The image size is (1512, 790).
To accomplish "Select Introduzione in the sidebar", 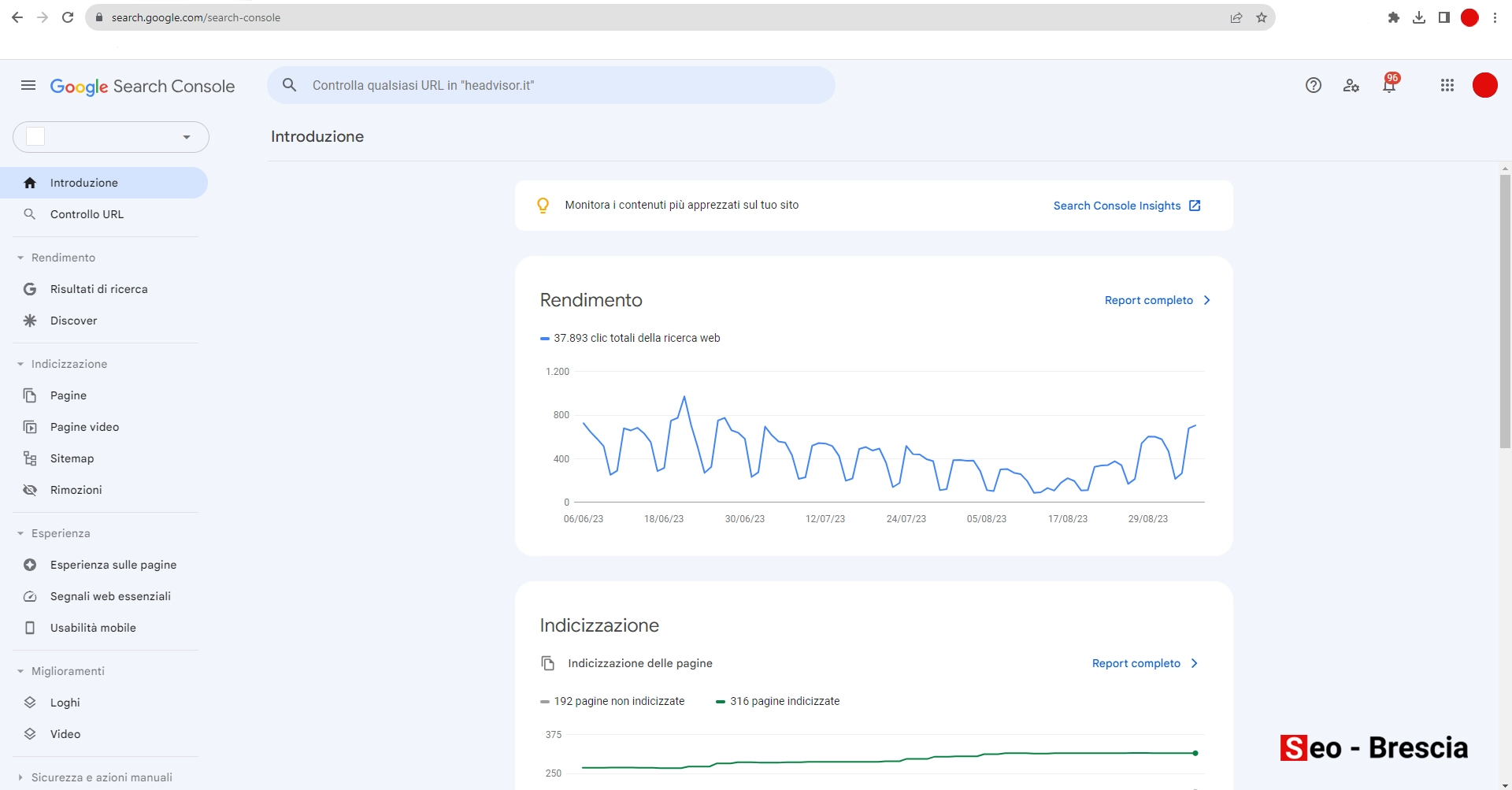I will point(104,183).
